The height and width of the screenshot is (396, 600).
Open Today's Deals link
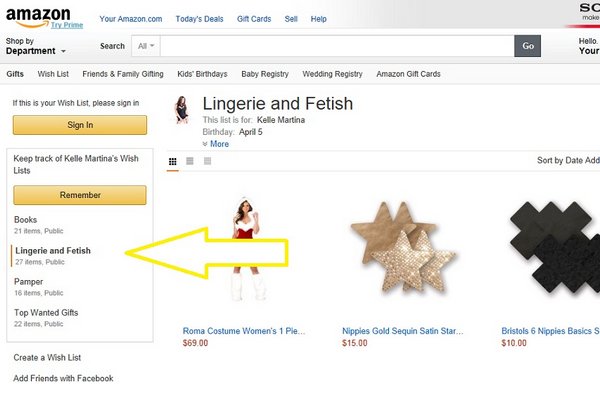pyautogui.click(x=199, y=19)
